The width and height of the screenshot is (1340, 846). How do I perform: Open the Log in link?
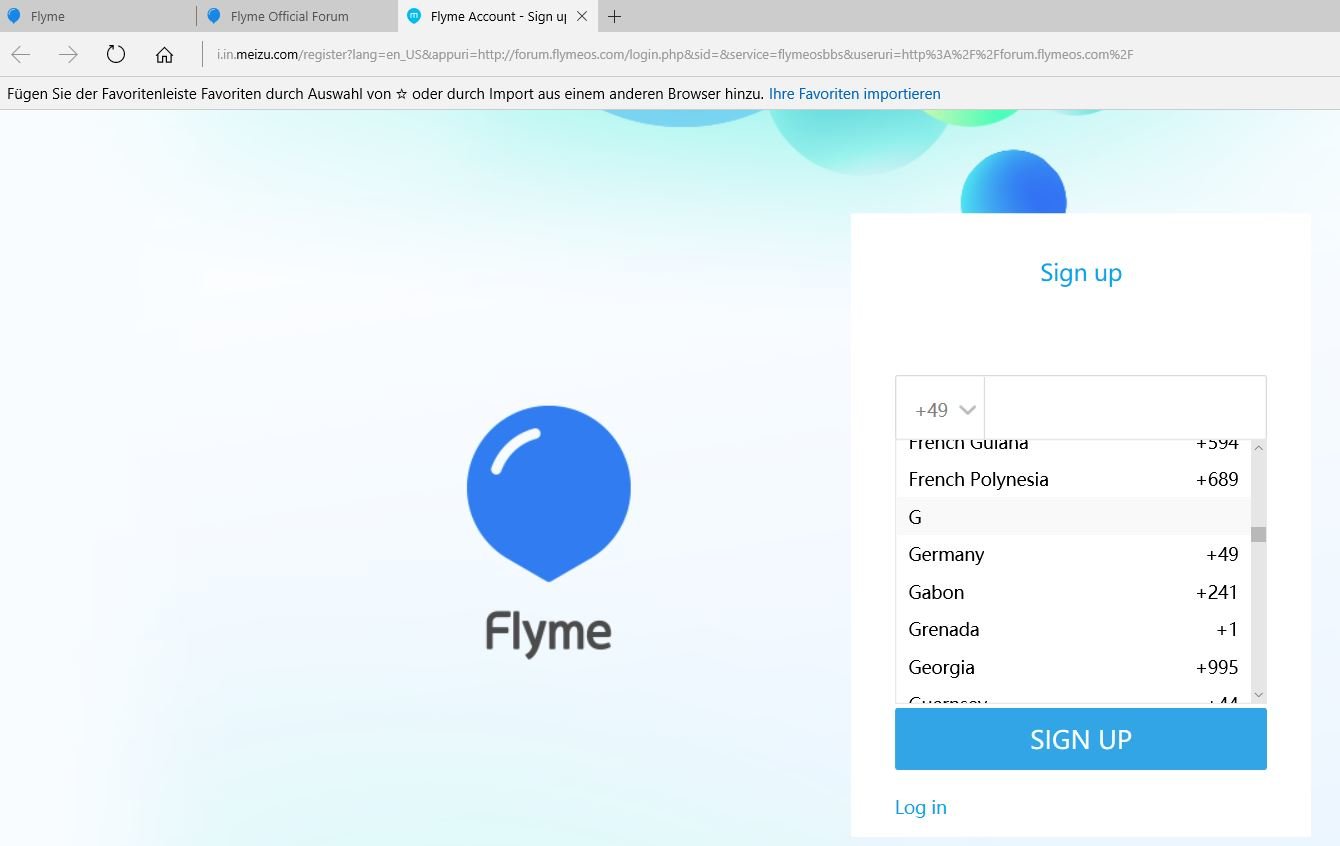[x=920, y=807]
